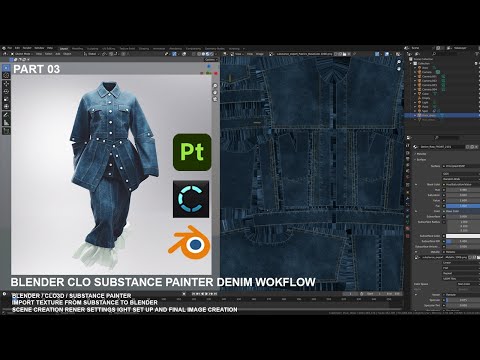Open the Render menu

point(27,48)
